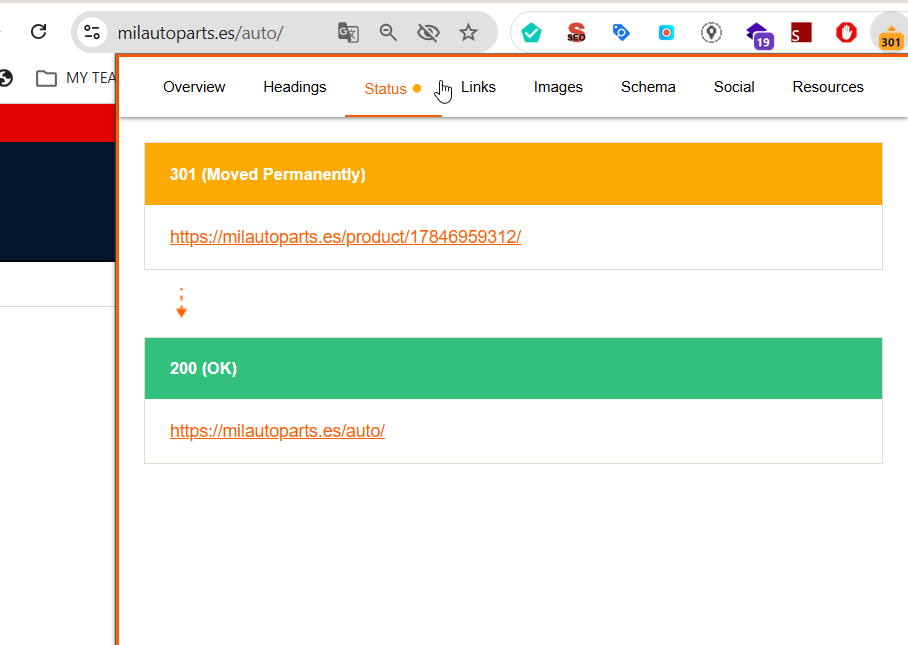Select the Status tab
The height and width of the screenshot is (645, 908).
coord(393,89)
